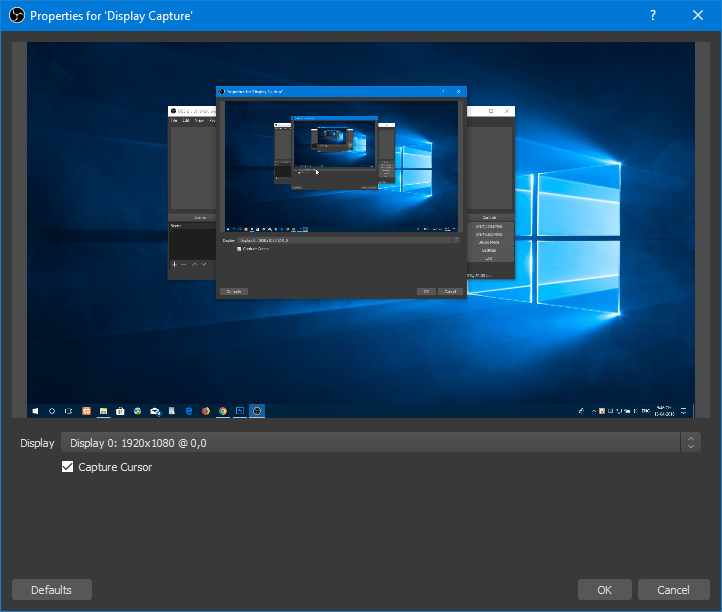
Task: Click the Start button in the previewed taskbar
Action: [x=36, y=410]
